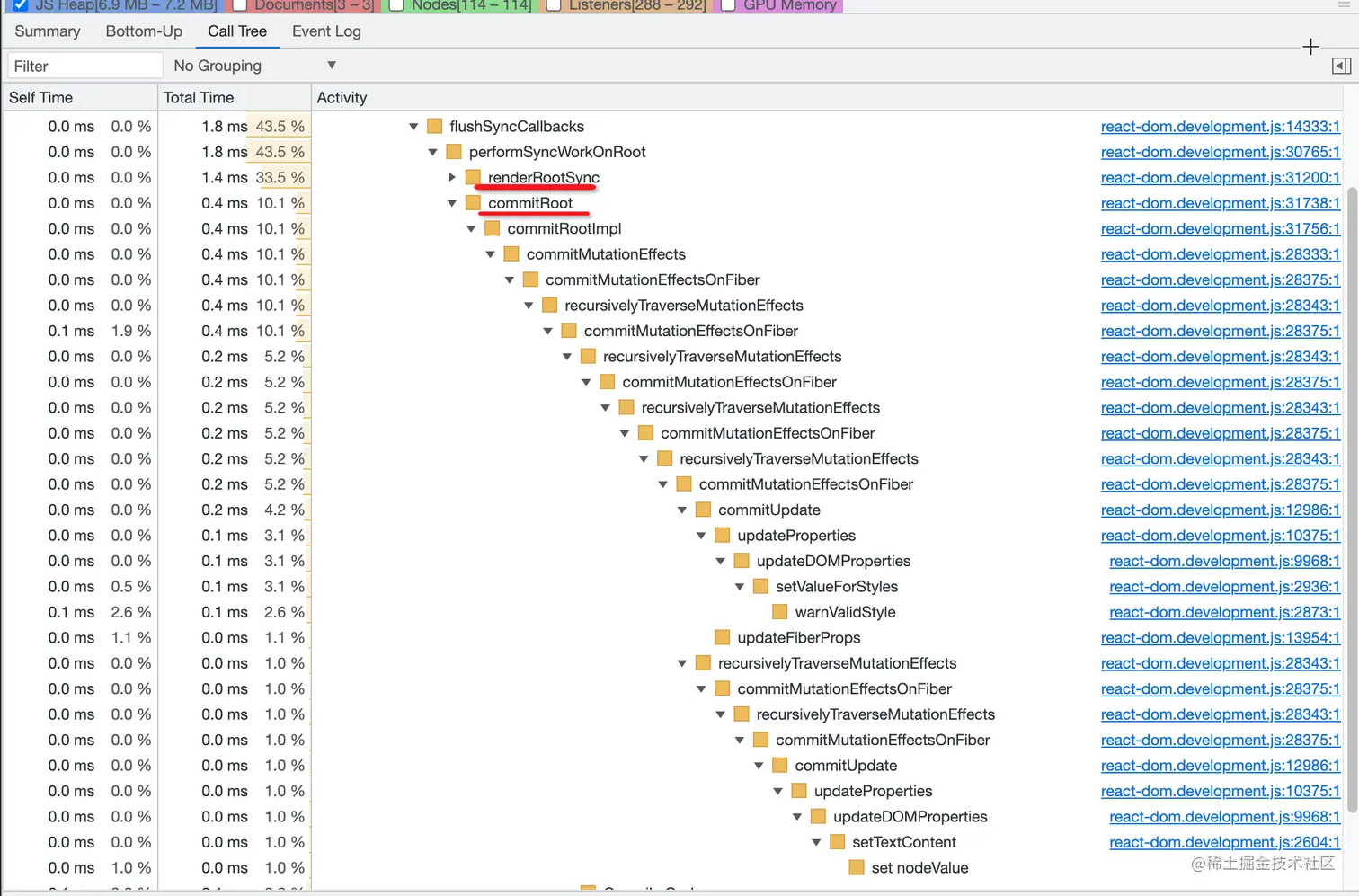The height and width of the screenshot is (896, 1359).
Task: Select the updateFiberProps function name
Action: coord(799,637)
